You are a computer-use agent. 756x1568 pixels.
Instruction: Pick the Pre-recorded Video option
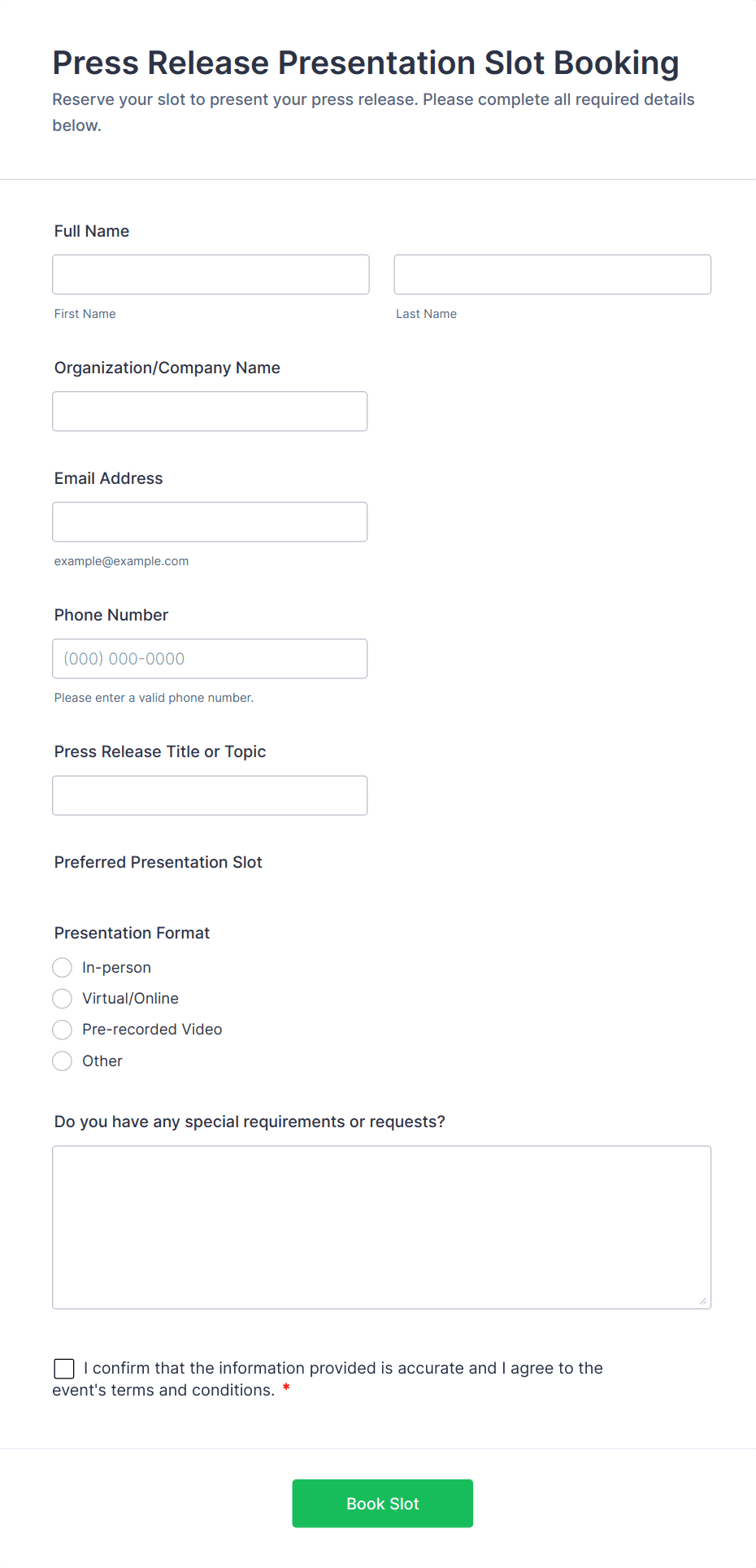pyautogui.click(x=63, y=1030)
